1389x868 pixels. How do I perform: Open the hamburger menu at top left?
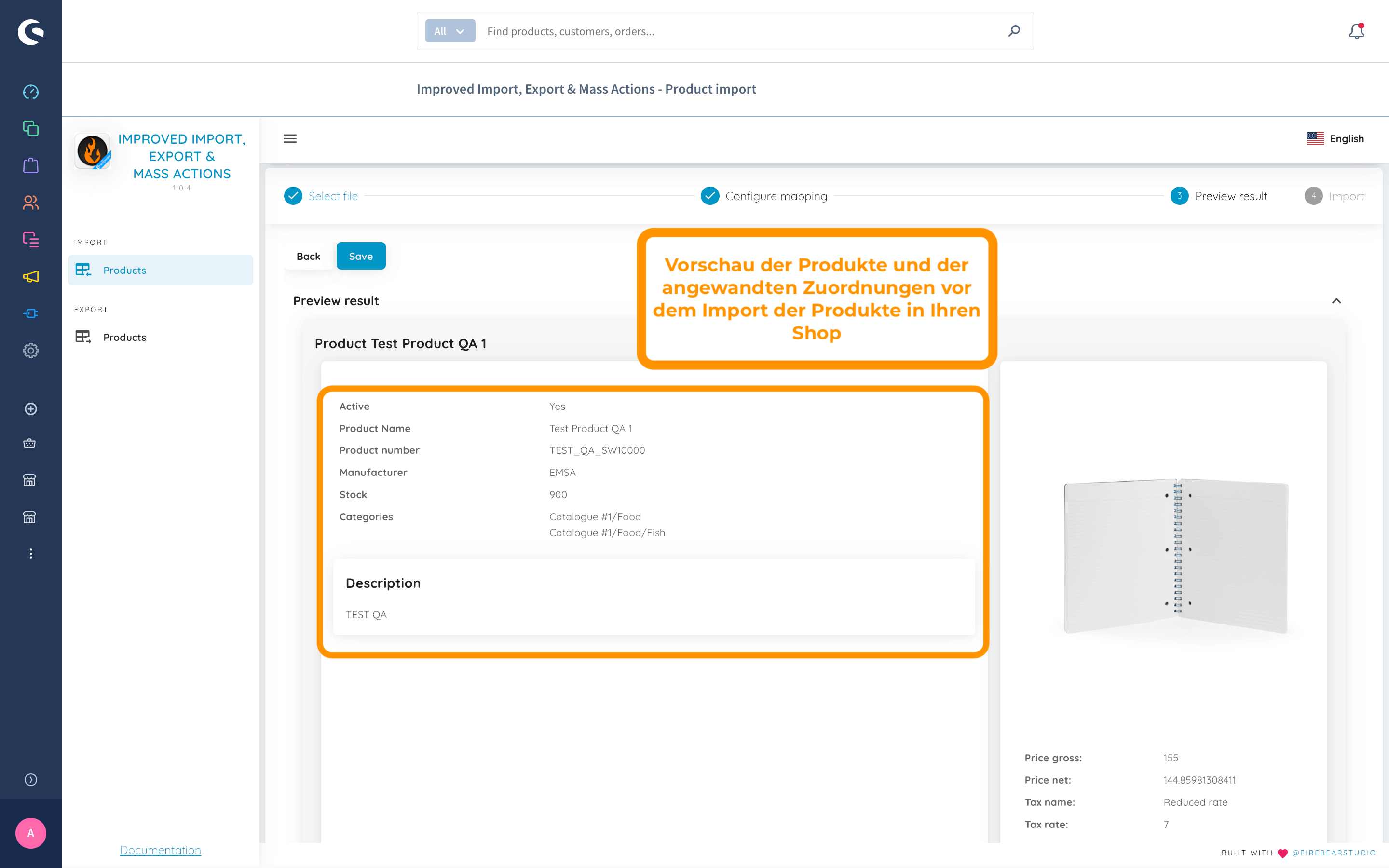click(290, 139)
